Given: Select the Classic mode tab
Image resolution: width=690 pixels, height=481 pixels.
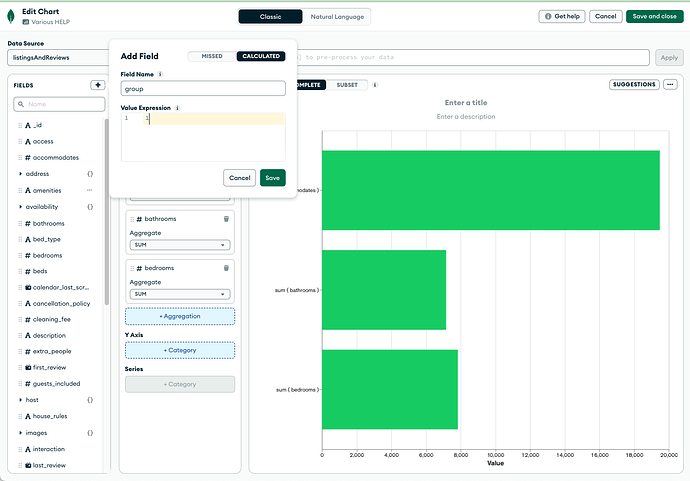Looking at the screenshot, I should pyautogui.click(x=270, y=16).
